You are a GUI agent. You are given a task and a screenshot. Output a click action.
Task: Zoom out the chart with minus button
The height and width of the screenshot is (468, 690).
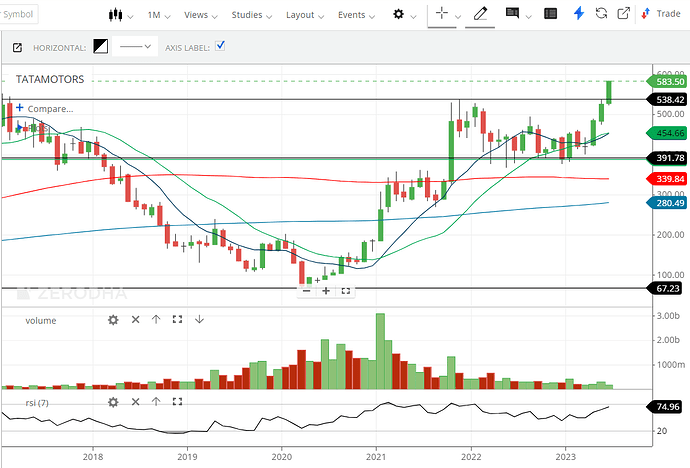pyautogui.click(x=307, y=291)
